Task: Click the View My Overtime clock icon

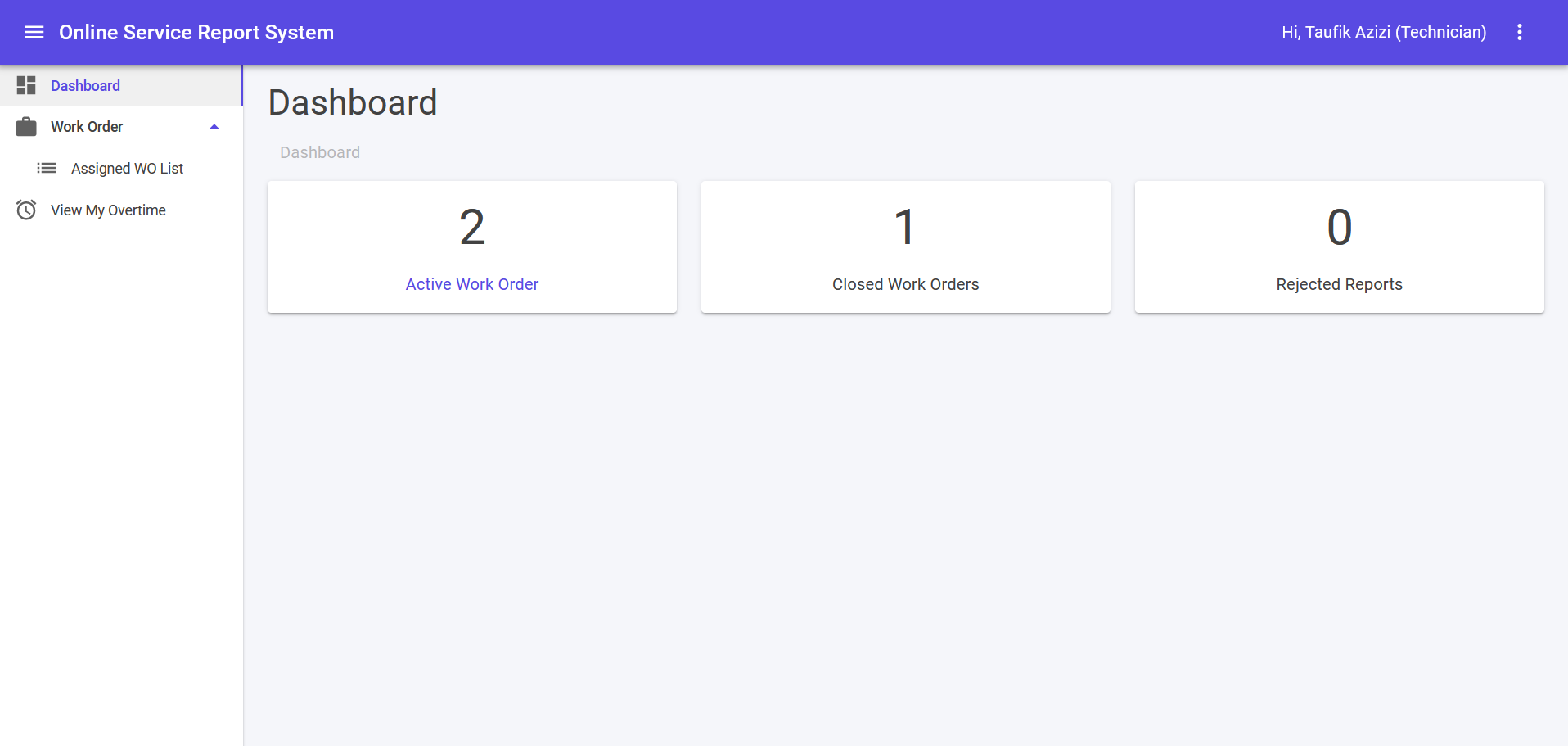Action: click(26, 210)
